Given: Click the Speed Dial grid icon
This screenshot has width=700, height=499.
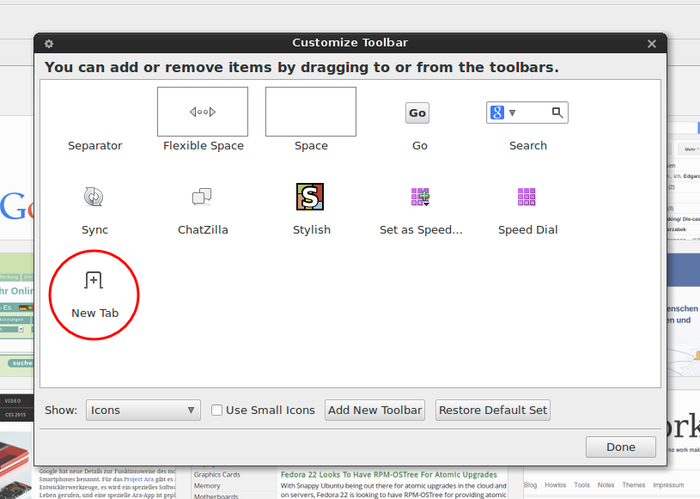Looking at the screenshot, I should click(x=527, y=197).
